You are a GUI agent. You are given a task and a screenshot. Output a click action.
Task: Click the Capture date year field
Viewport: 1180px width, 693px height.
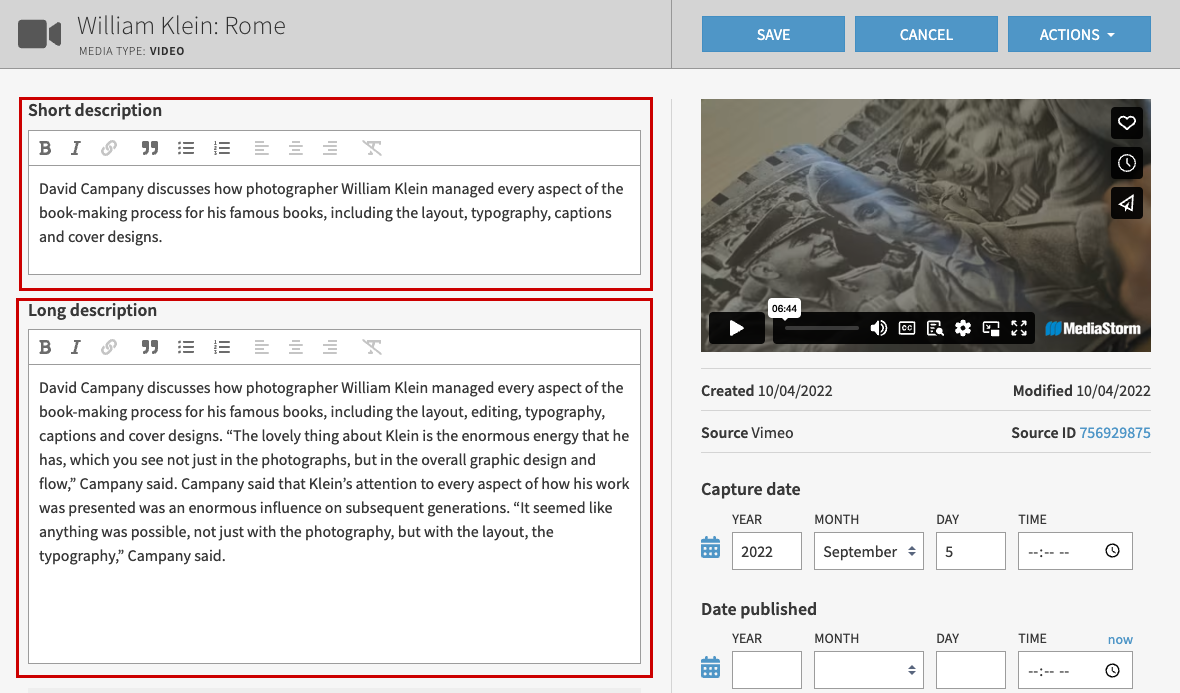click(x=766, y=551)
